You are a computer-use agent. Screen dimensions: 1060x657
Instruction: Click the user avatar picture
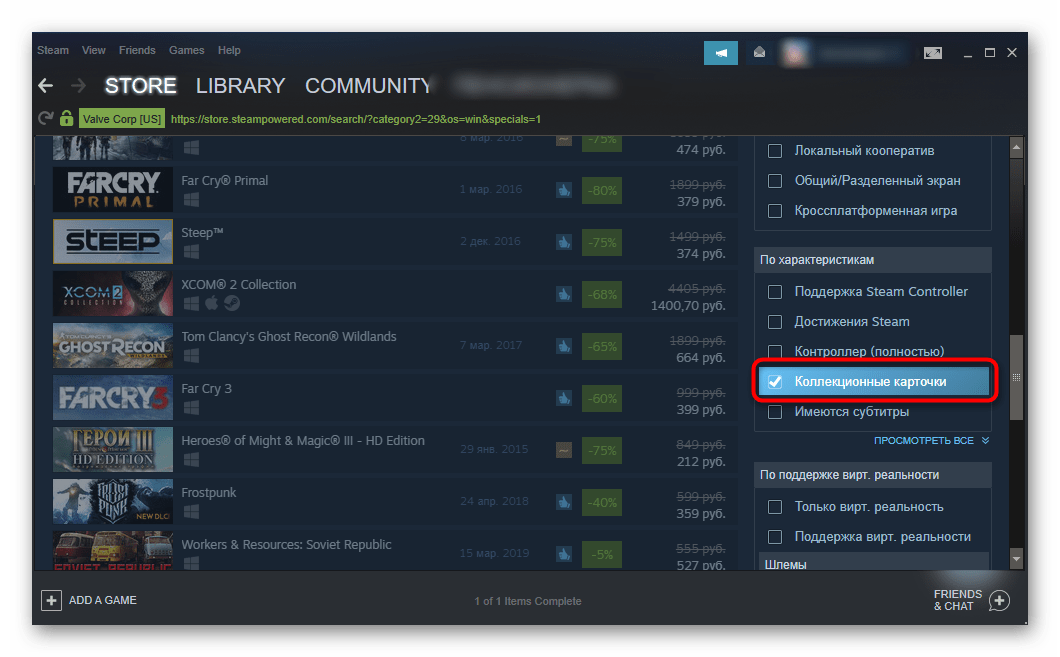pos(795,53)
